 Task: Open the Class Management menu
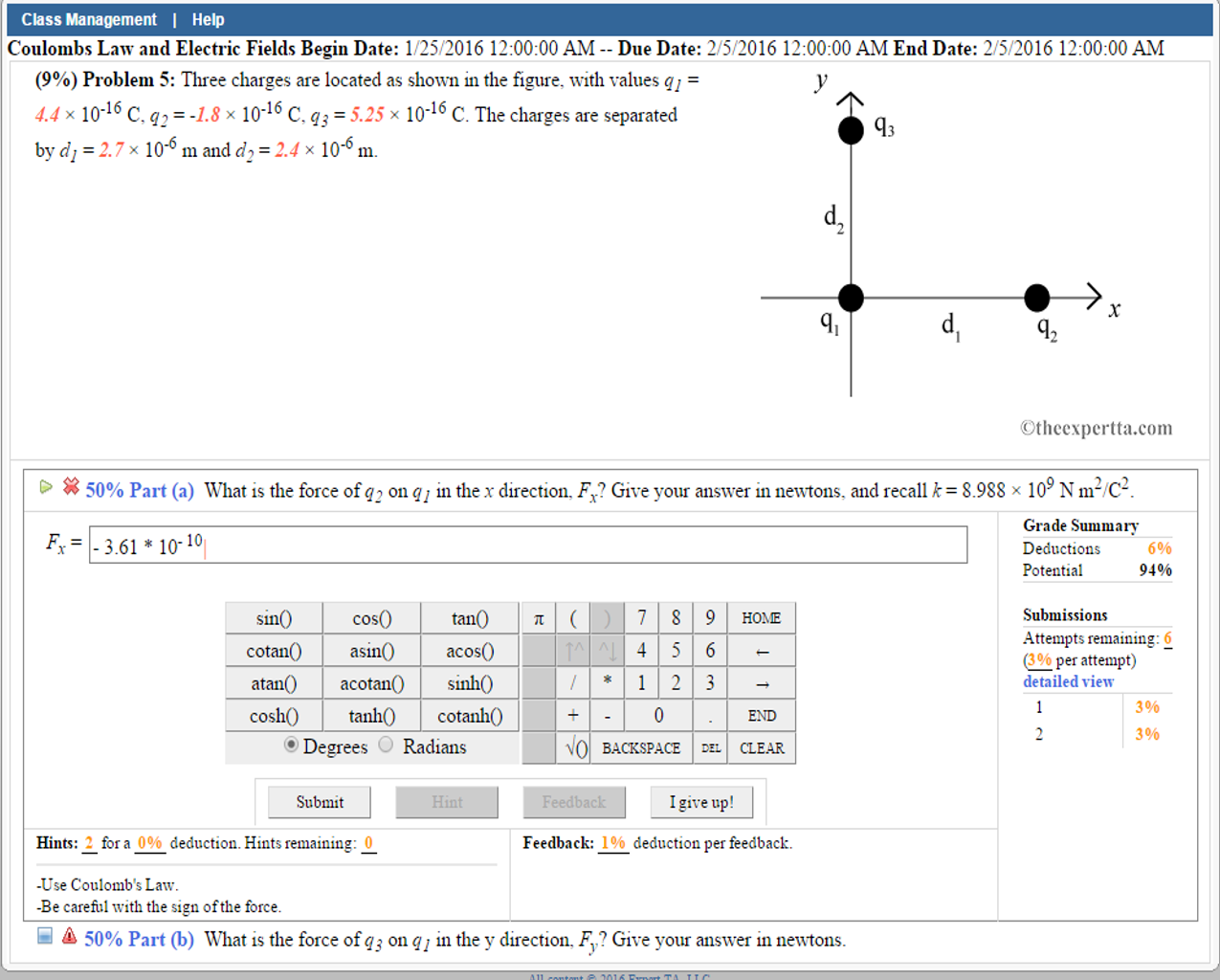pyautogui.click(x=89, y=19)
